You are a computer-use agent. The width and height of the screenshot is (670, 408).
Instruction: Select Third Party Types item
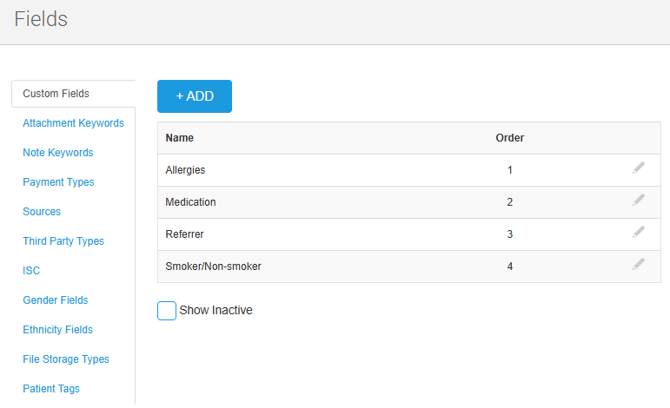tap(63, 241)
